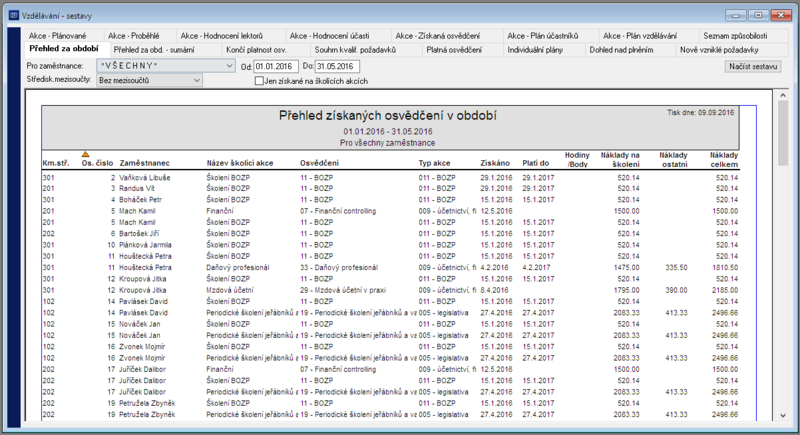Open the 'Akce - Proběhlé' tab
The image size is (800, 435).
[x=134, y=36]
